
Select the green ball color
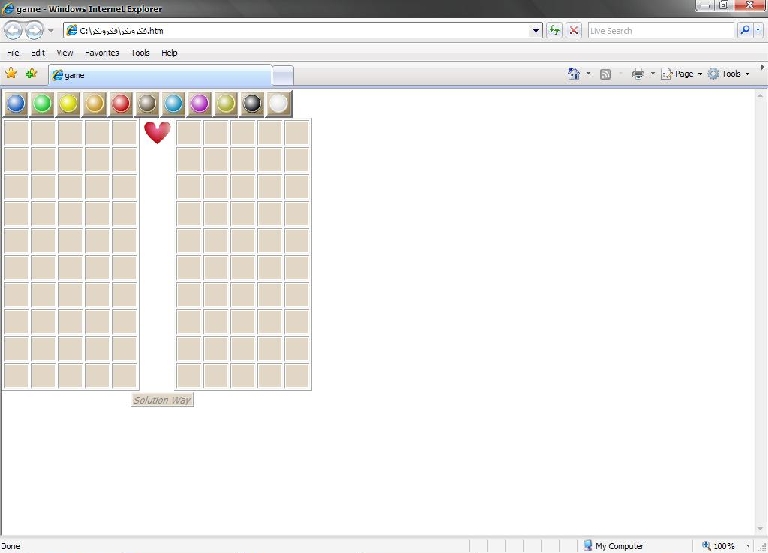(x=42, y=103)
